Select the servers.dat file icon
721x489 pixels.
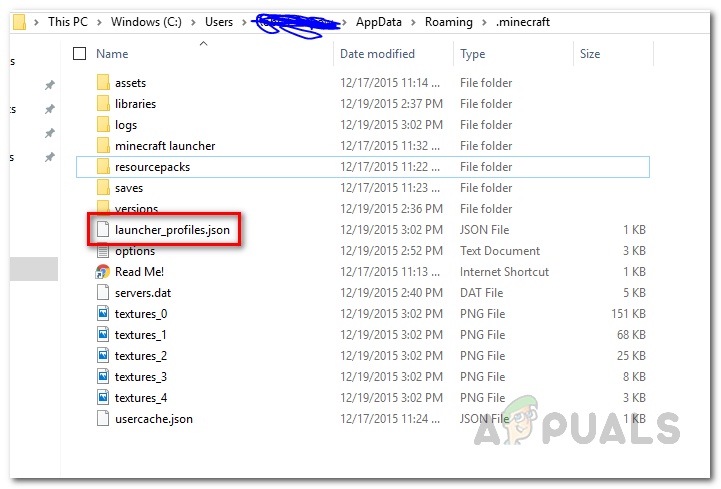[103, 293]
